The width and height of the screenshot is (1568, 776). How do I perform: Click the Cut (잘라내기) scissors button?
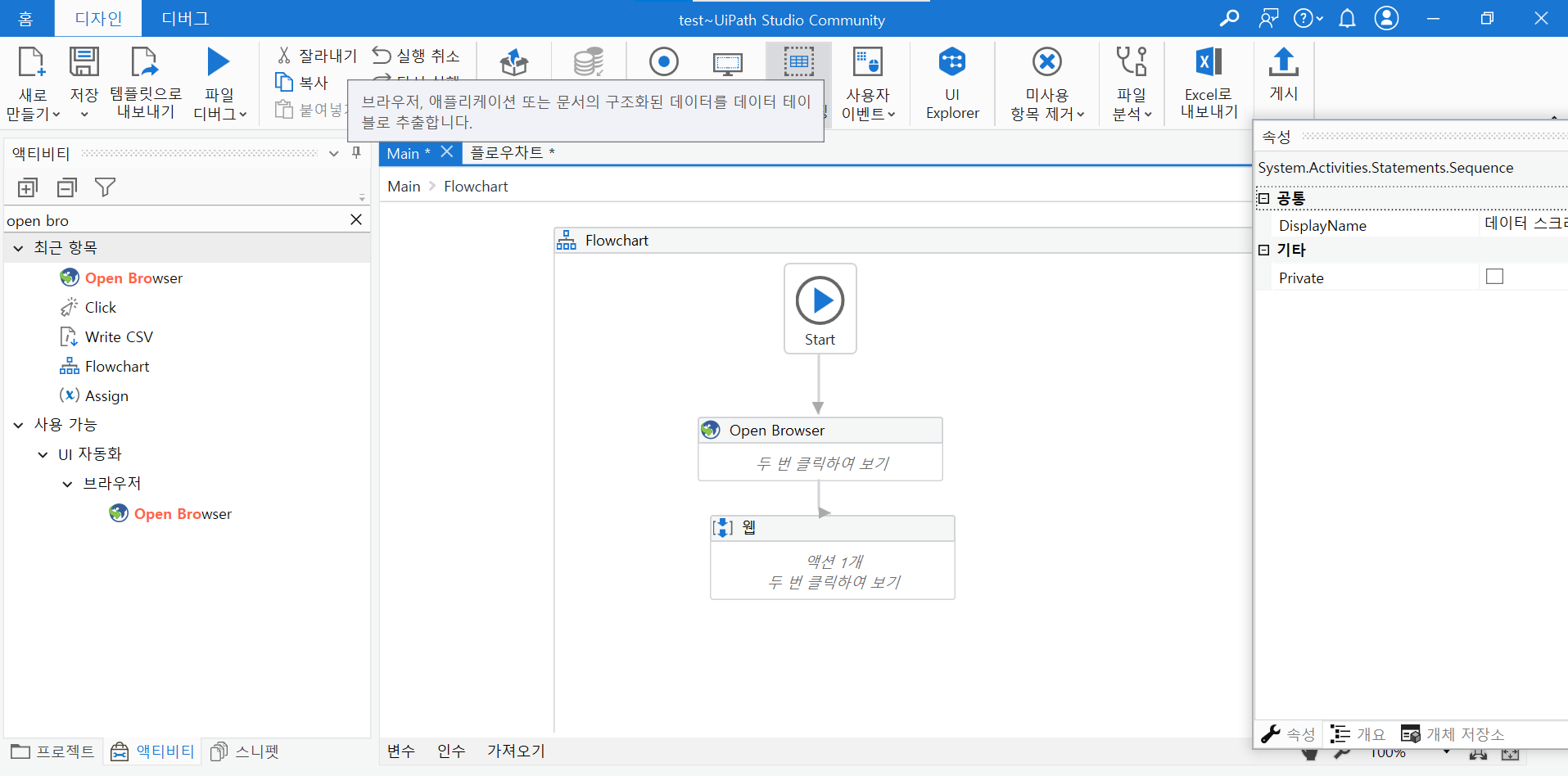(317, 56)
